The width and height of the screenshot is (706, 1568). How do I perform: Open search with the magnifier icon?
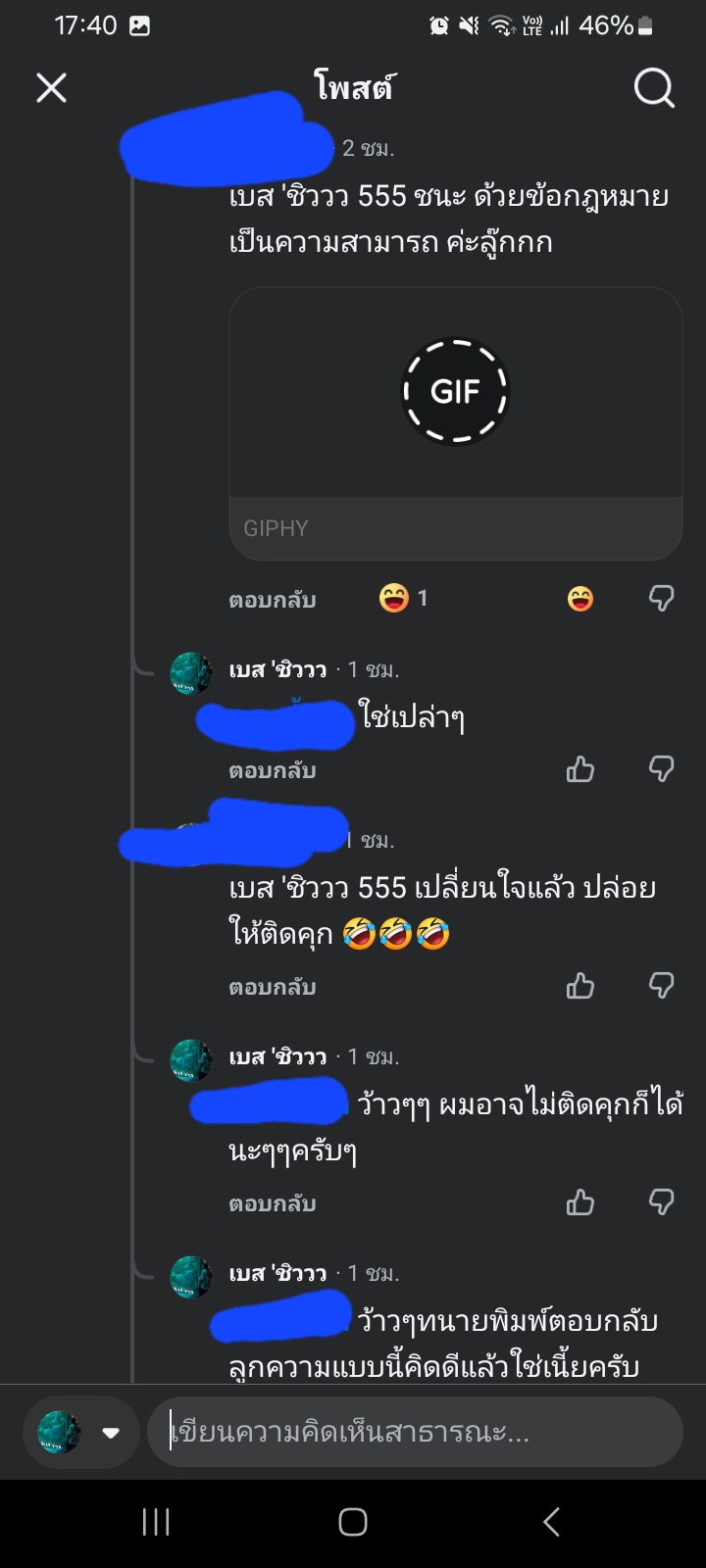[x=654, y=88]
